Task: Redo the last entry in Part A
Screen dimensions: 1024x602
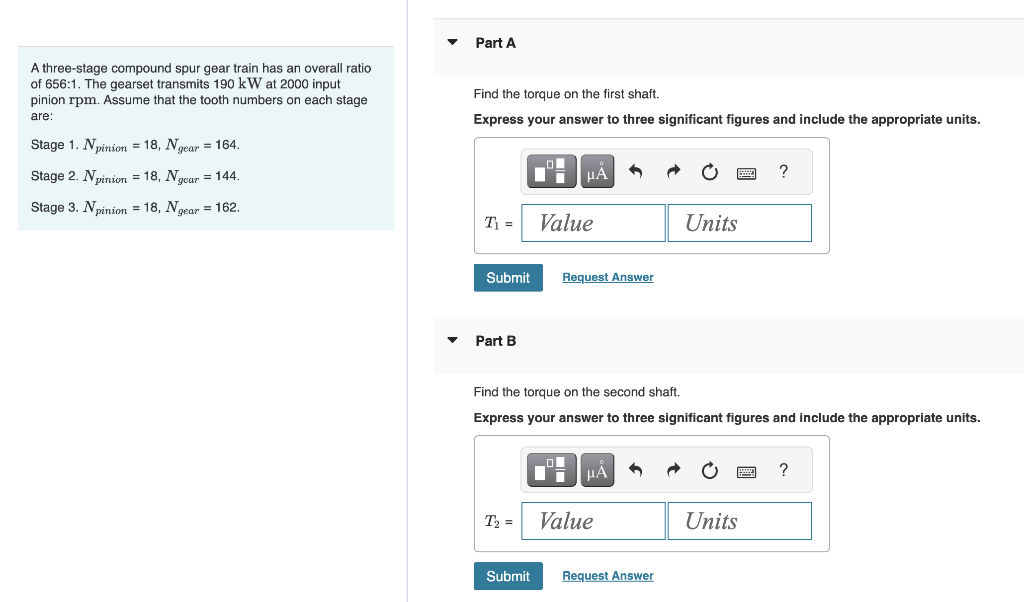Action: tap(672, 171)
